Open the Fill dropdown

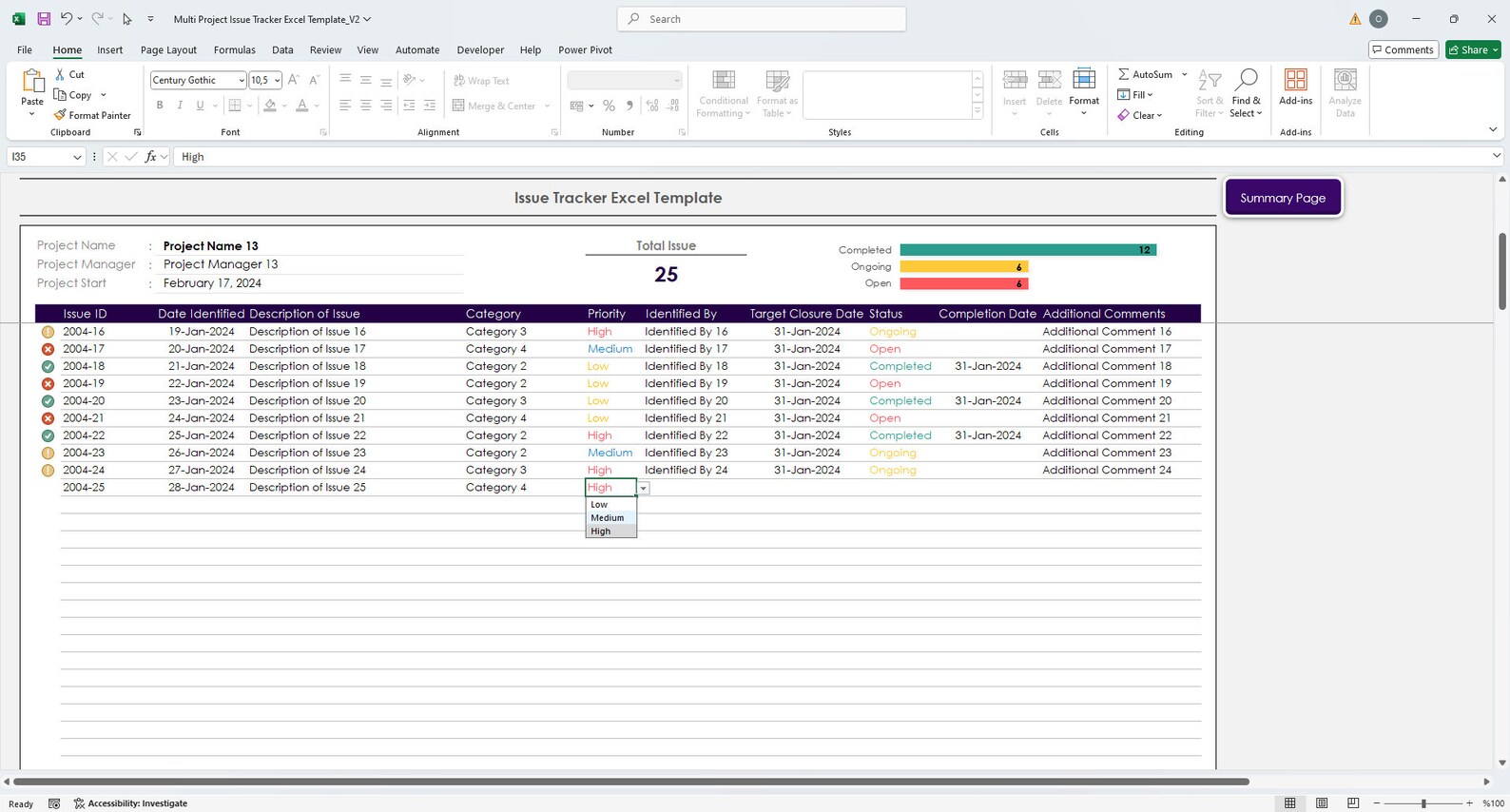1134,95
